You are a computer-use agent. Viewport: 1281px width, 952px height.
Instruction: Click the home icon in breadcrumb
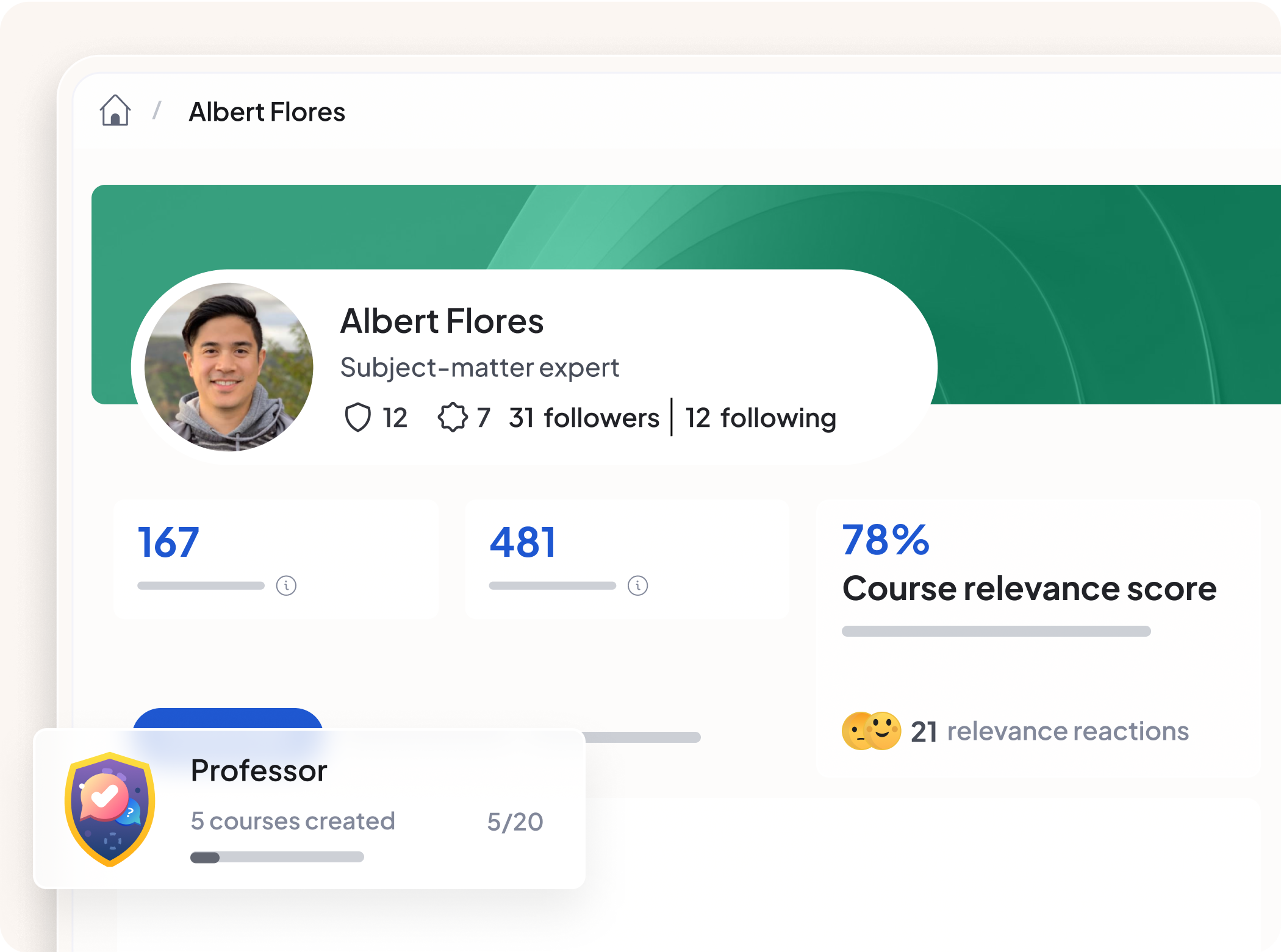click(115, 111)
